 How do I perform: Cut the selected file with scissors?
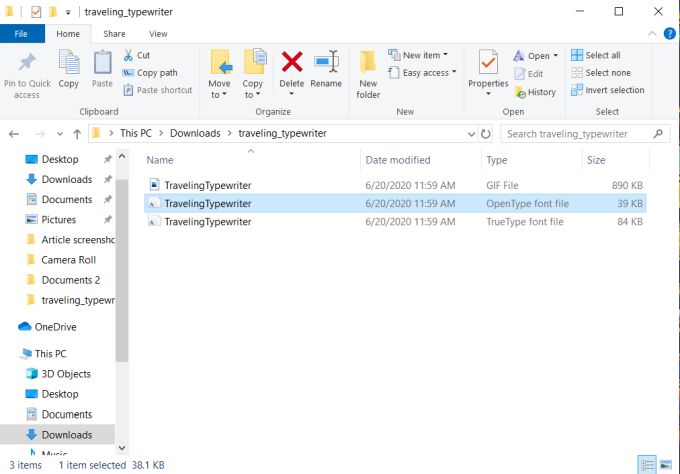[x=137, y=55]
